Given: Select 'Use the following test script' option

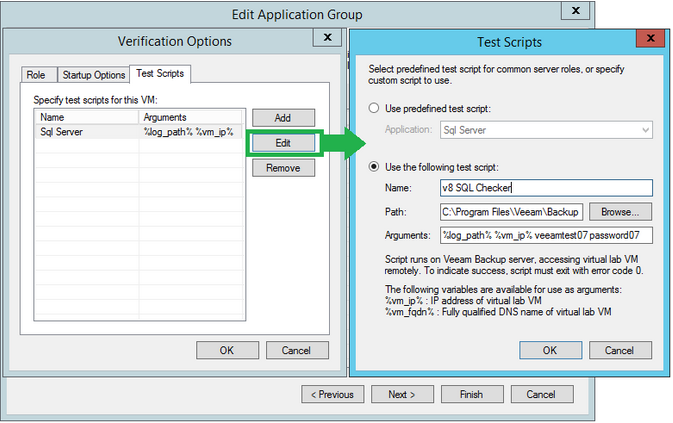Looking at the screenshot, I should pos(375,166).
